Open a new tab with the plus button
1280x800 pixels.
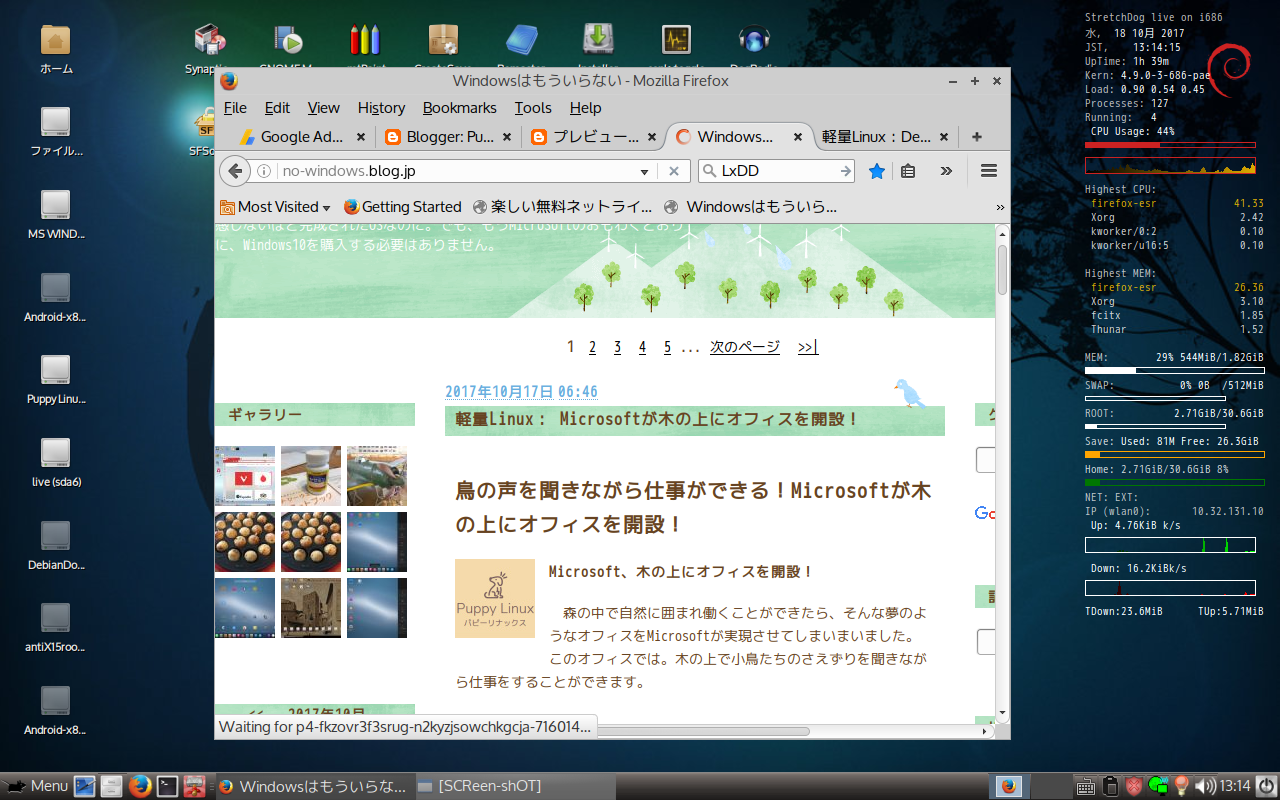(x=975, y=136)
